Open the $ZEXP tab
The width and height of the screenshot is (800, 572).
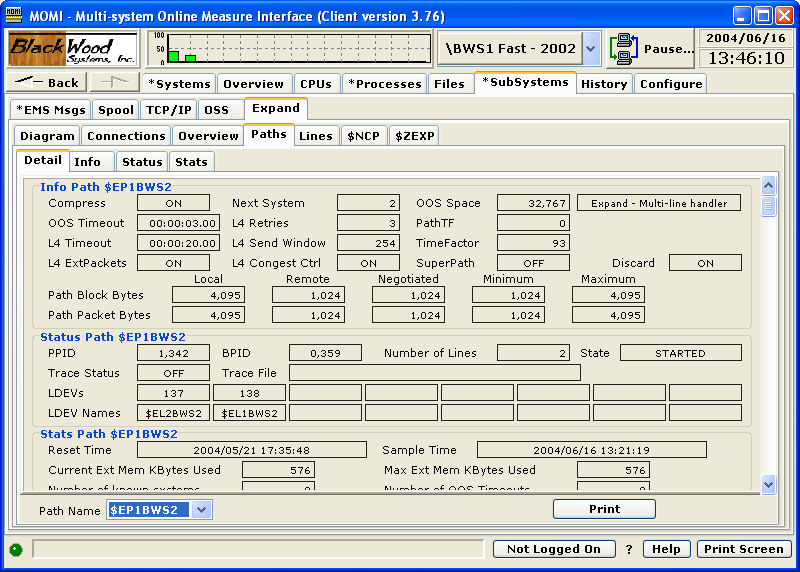click(413, 136)
